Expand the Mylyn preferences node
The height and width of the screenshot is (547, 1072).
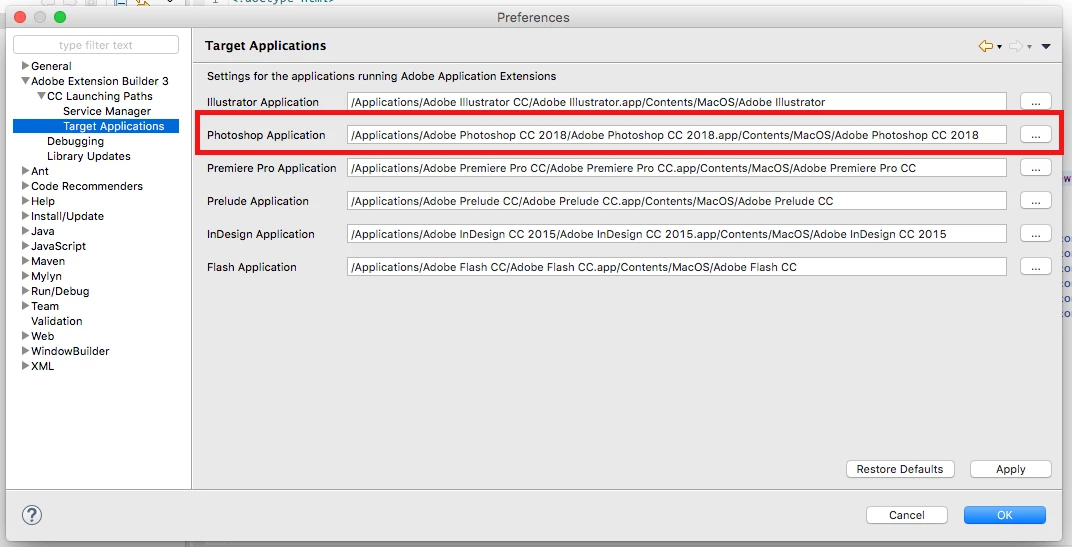(25, 276)
